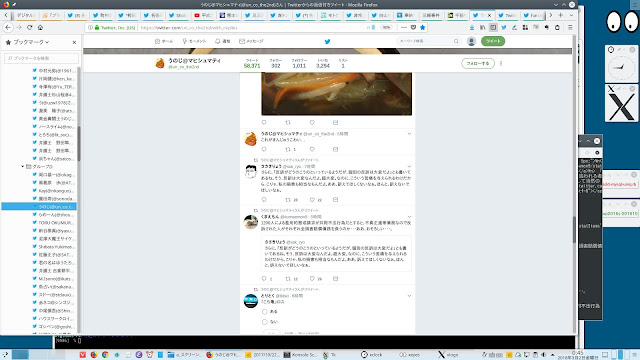This screenshot has height=360, width=640.
Task: Click Firefox icon in the taskbar launcher
Action: 94,355
